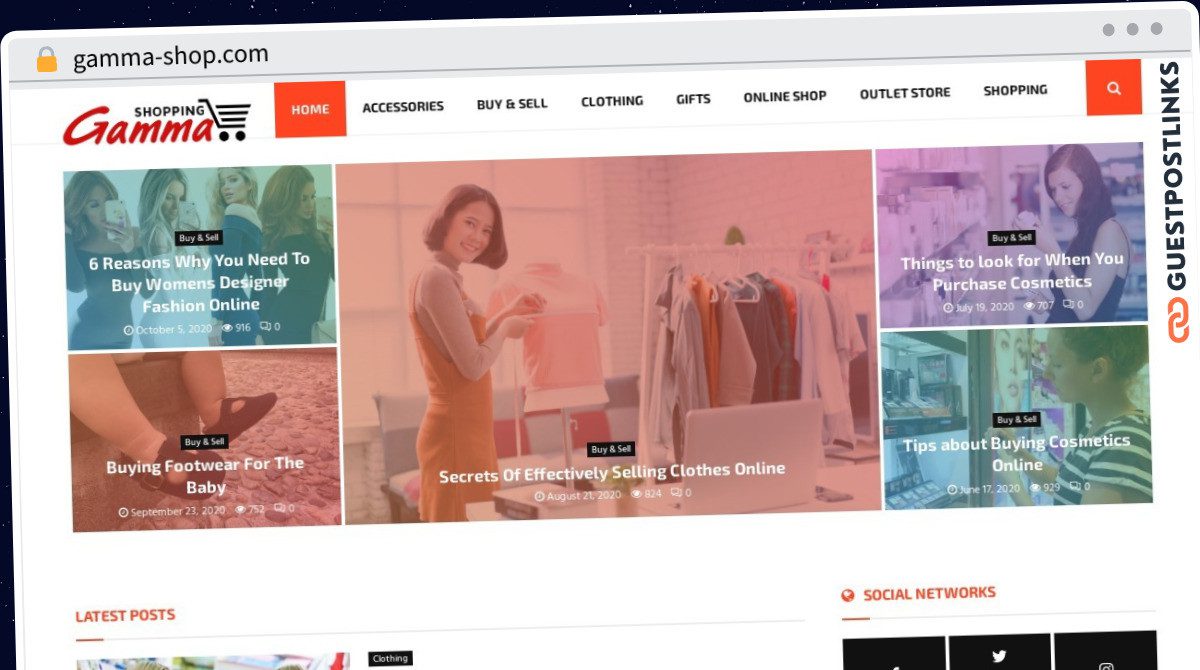The width and height of the screenshot is (1200, 670).
Task: Click the October 5, 2020 date
Action: click(167, 328)
